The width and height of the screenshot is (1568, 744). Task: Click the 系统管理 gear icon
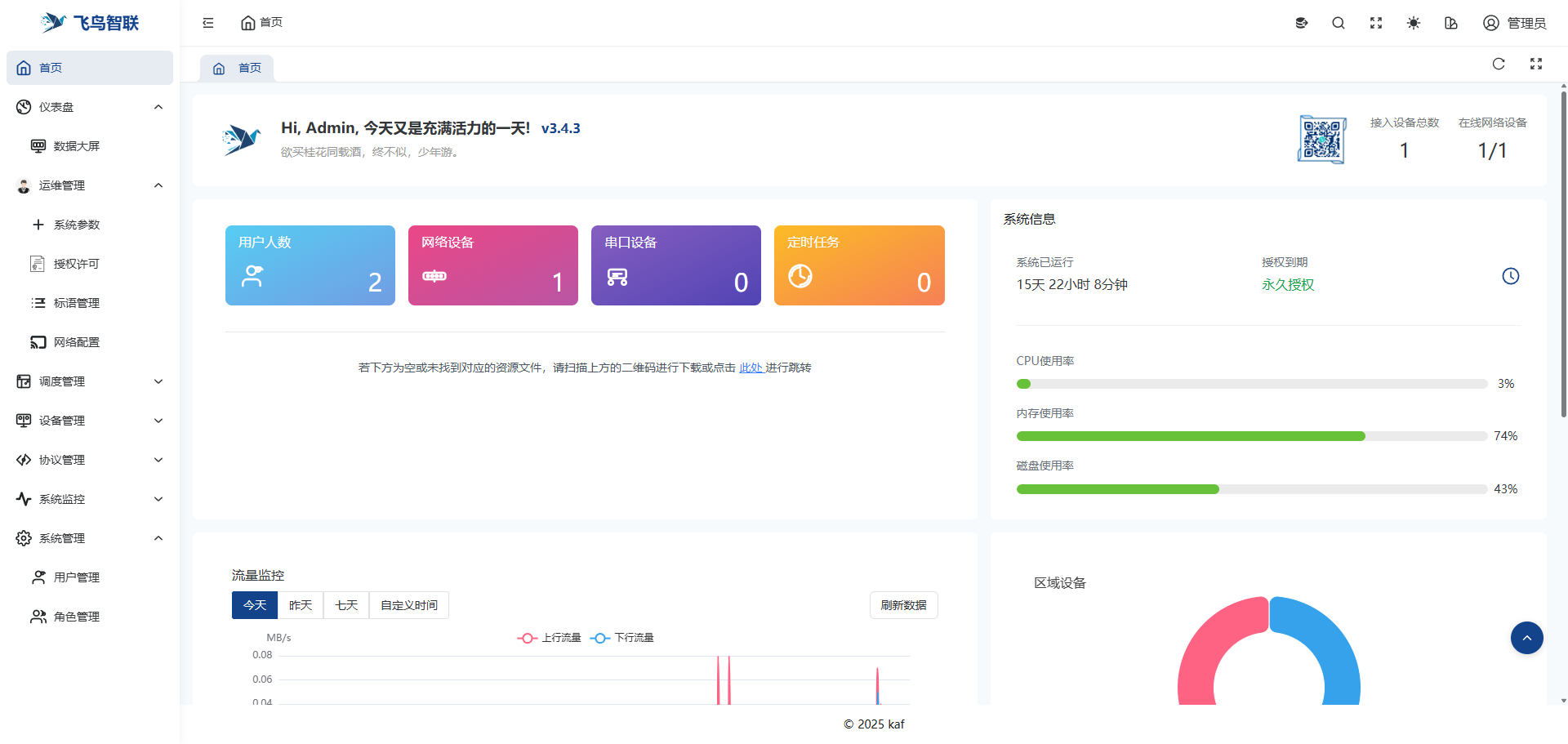[24, 538]
